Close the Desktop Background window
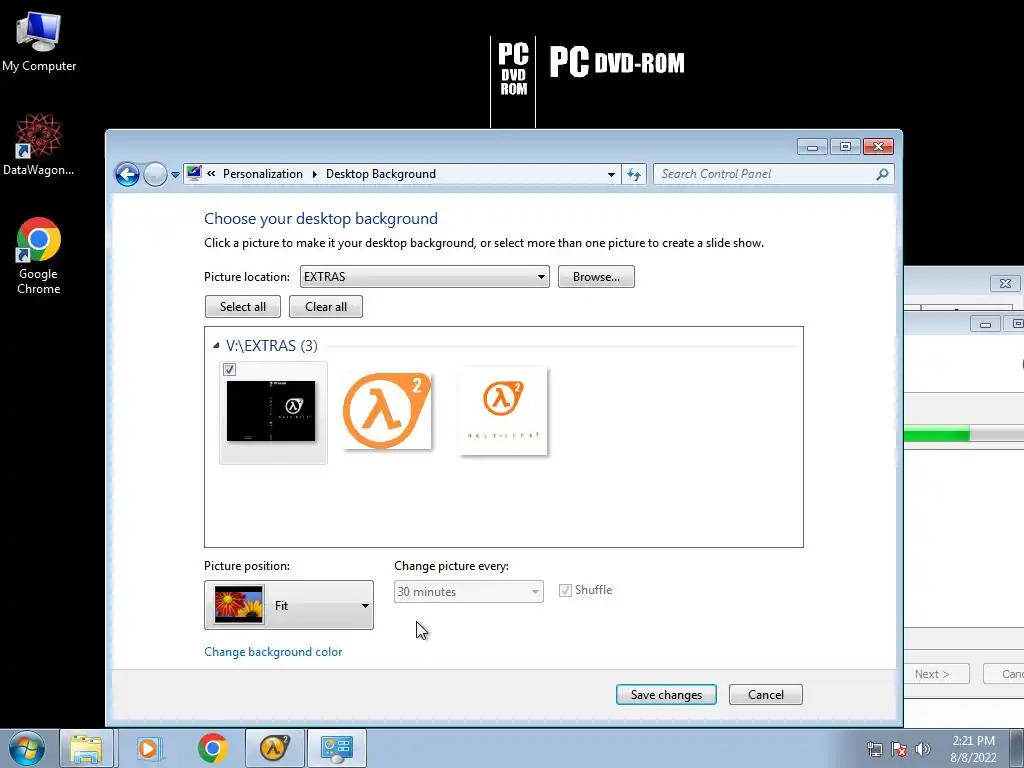1024x768 pixels. tap(878, 146)
